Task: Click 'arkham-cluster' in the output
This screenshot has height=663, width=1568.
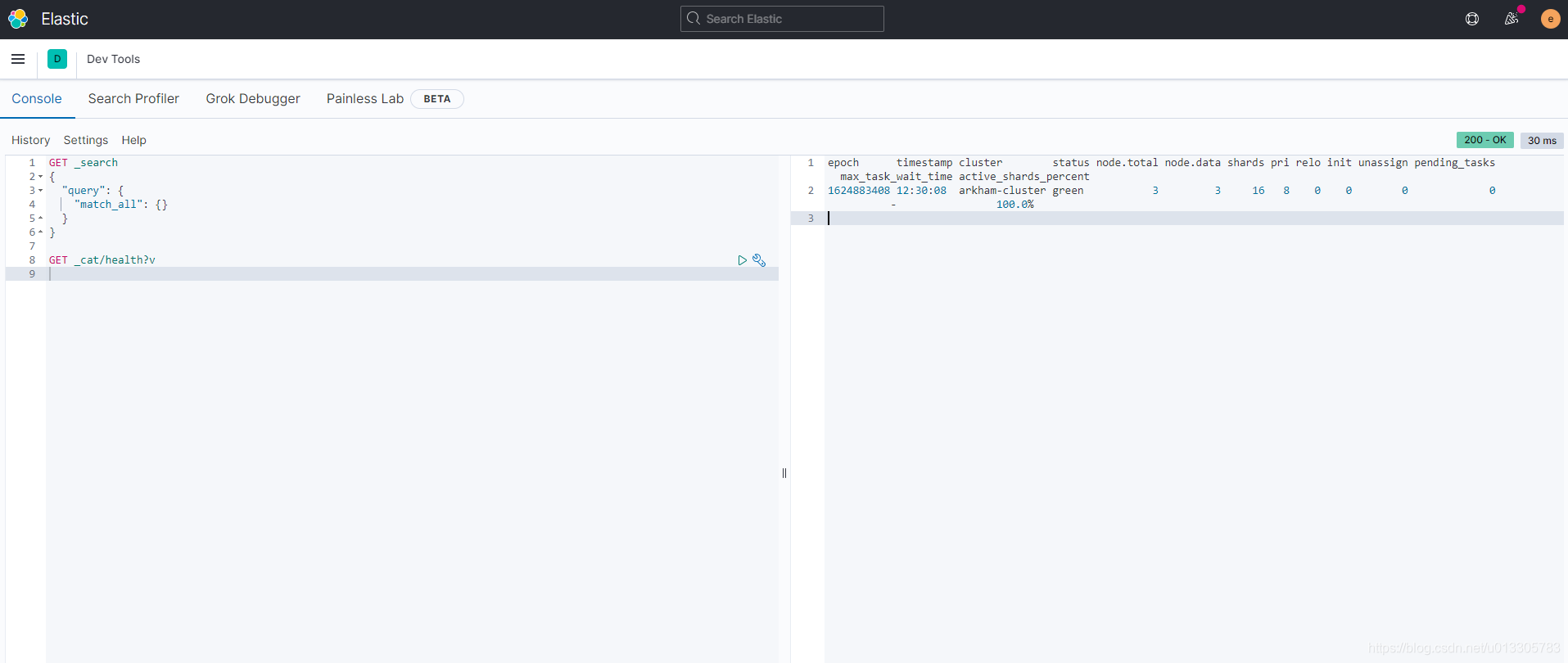Action: point(1002,191)
